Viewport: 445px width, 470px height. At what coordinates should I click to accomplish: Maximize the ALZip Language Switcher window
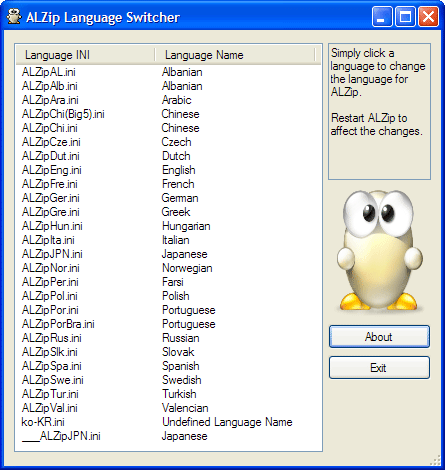click(405, 17)
